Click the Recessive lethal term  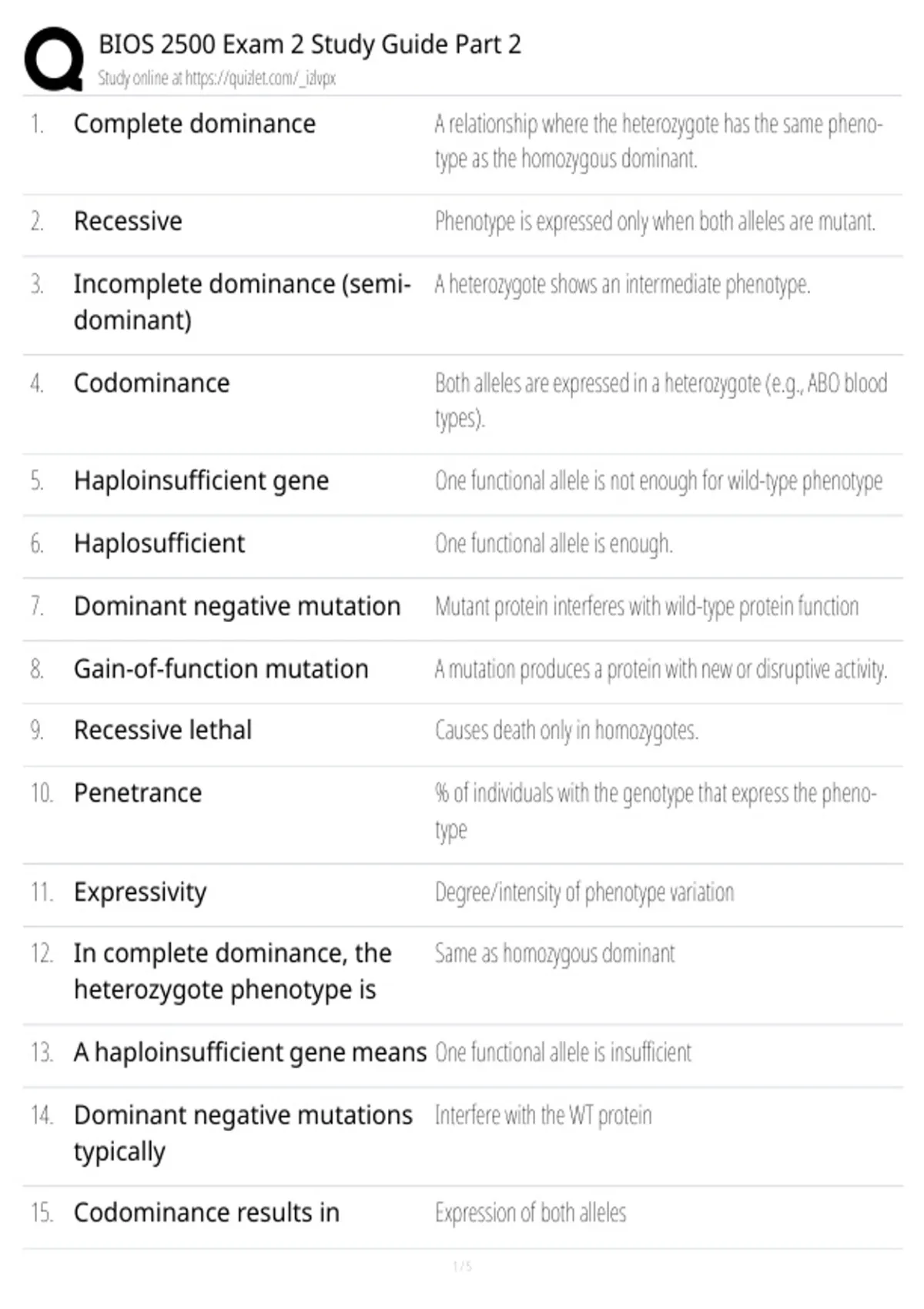pyautogui.click(x=162, y=730)
